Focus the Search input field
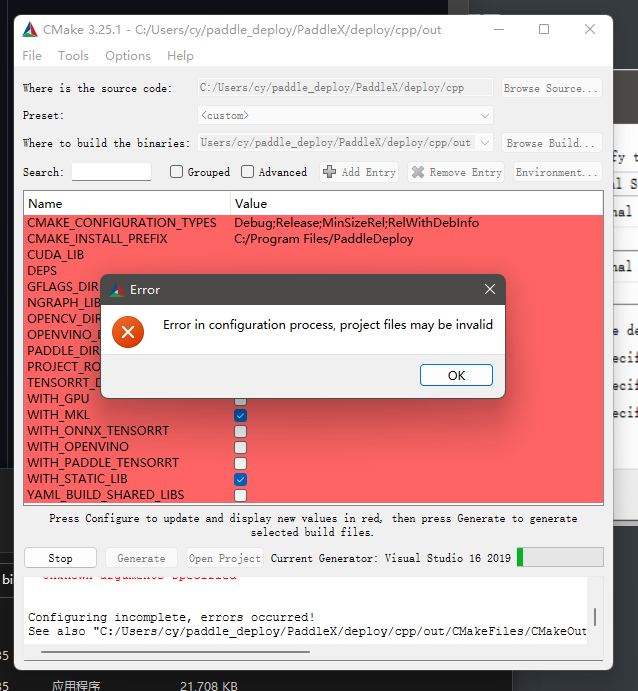Viewport: 638px width, 691px height. click(x=111, y=172)
